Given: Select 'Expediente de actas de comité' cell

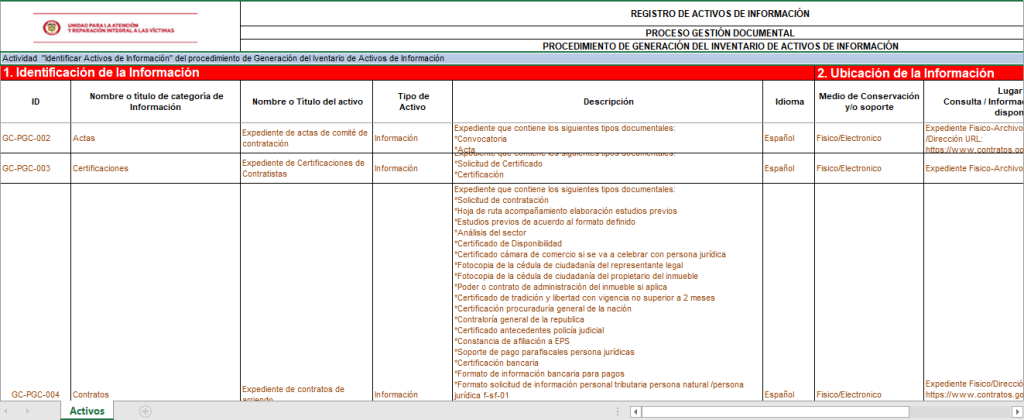Looking at the screenshot, I should click(x=306, y=138).
